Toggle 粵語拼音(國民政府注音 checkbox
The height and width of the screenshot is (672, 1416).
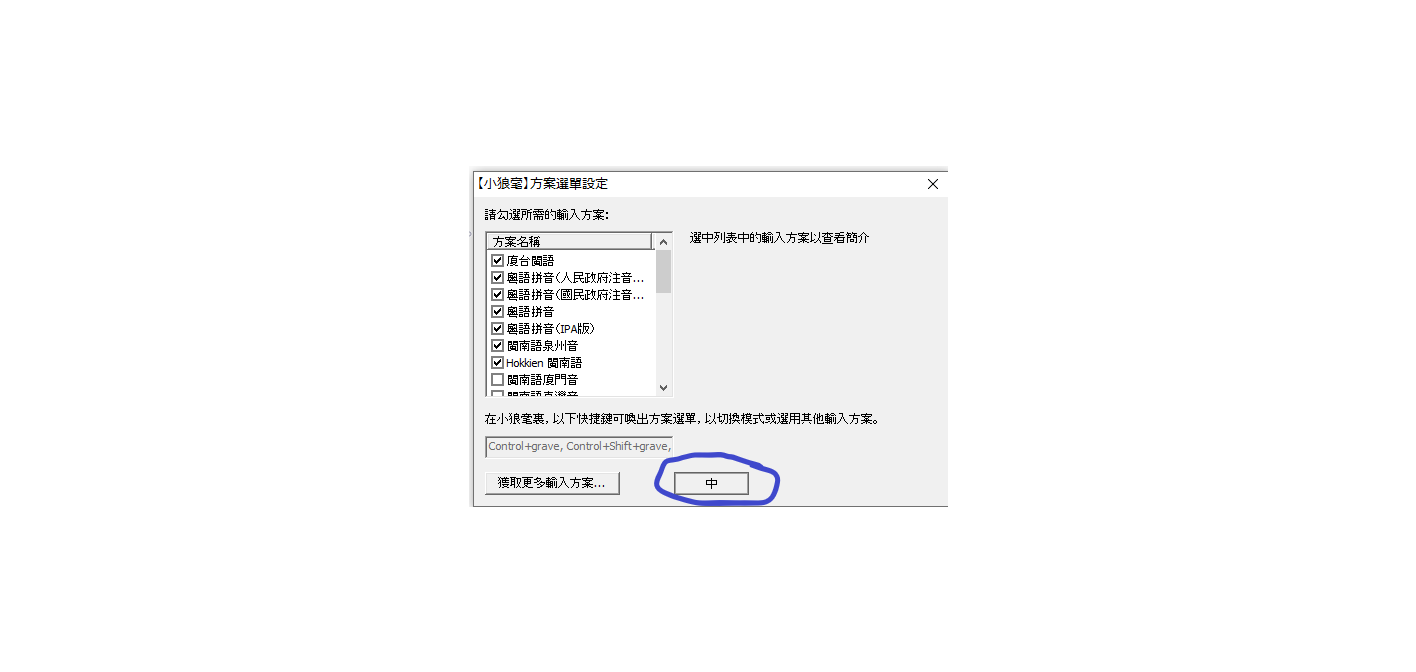(x=497, y=294)
